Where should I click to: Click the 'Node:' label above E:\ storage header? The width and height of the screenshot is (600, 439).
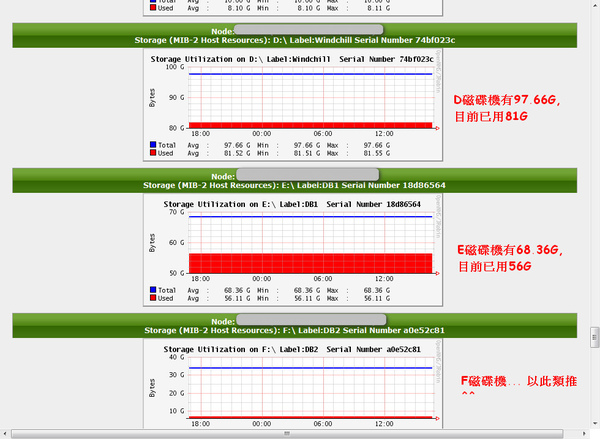click(223, 176)
